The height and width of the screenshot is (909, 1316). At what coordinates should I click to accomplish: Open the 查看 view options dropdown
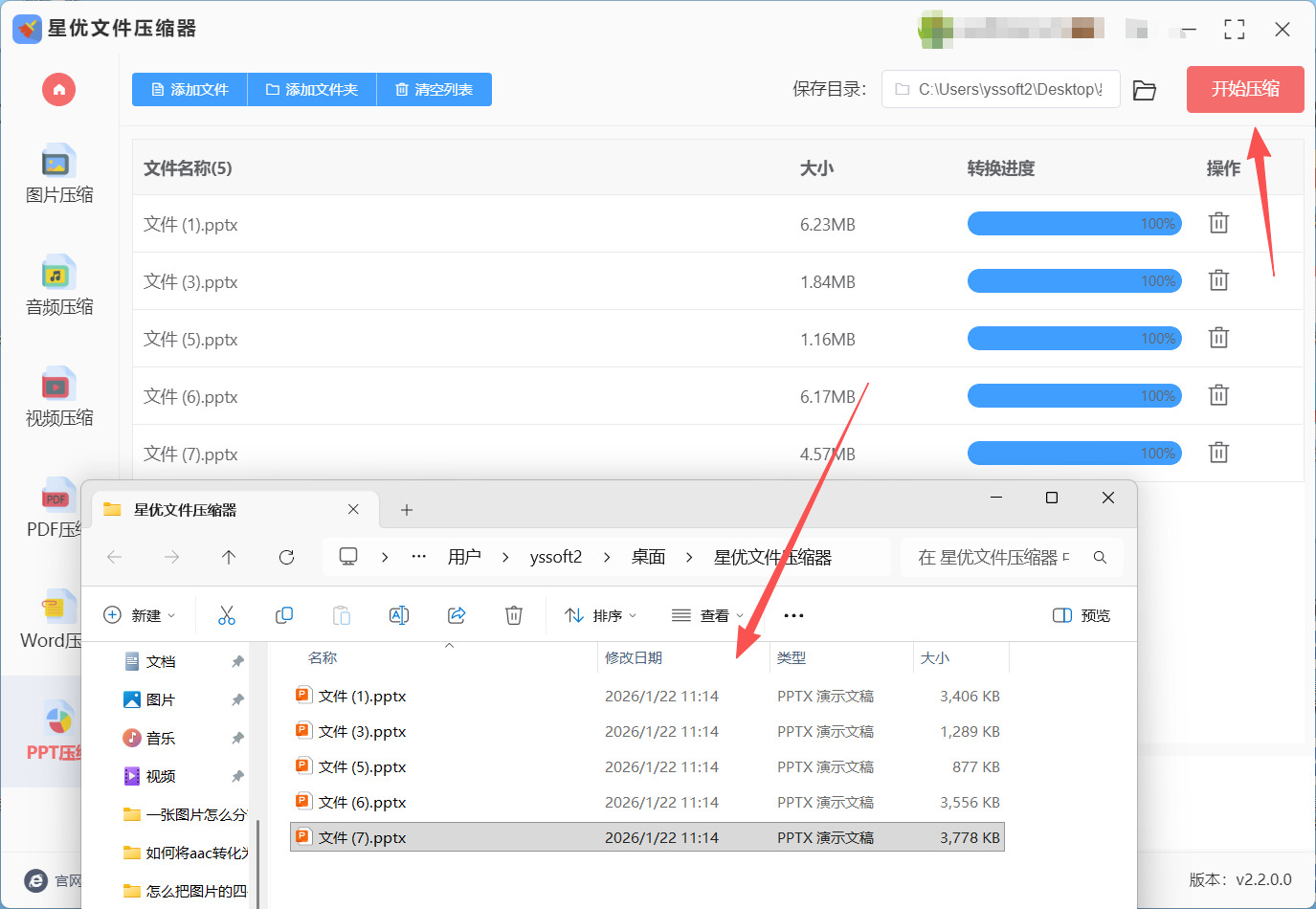[708, 615]
